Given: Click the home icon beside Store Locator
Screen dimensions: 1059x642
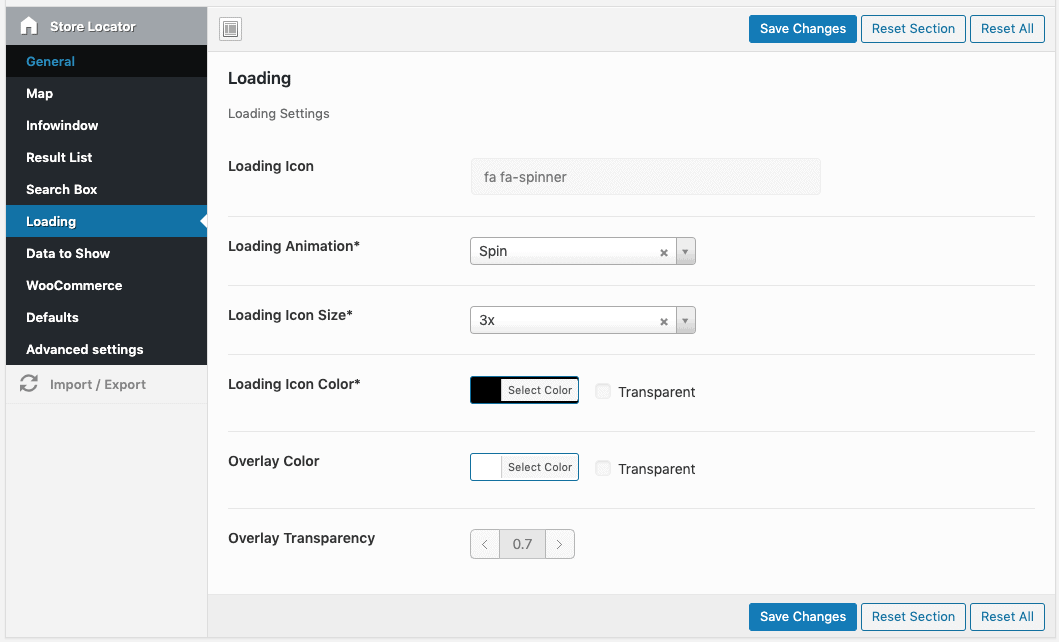Looking at the screenshot, I should (28, 25).
